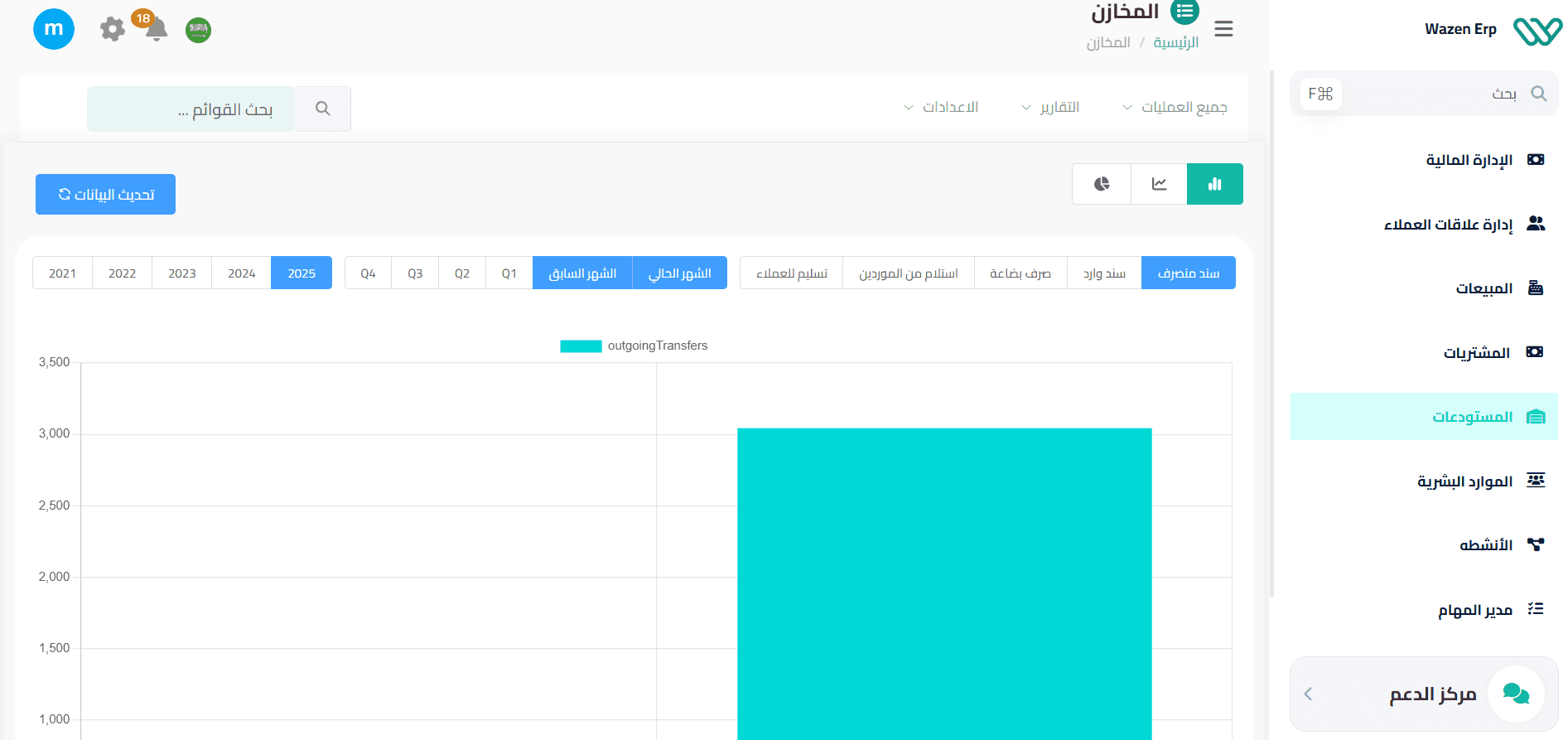Open المبيعات in the sidebar
Screen dimensions: 1568x740
click(x=1484, y=288)
